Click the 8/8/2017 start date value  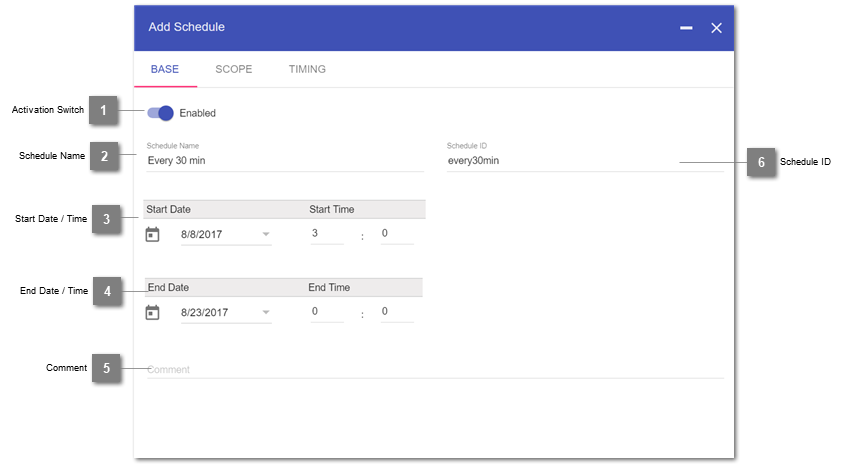point(202,235)
